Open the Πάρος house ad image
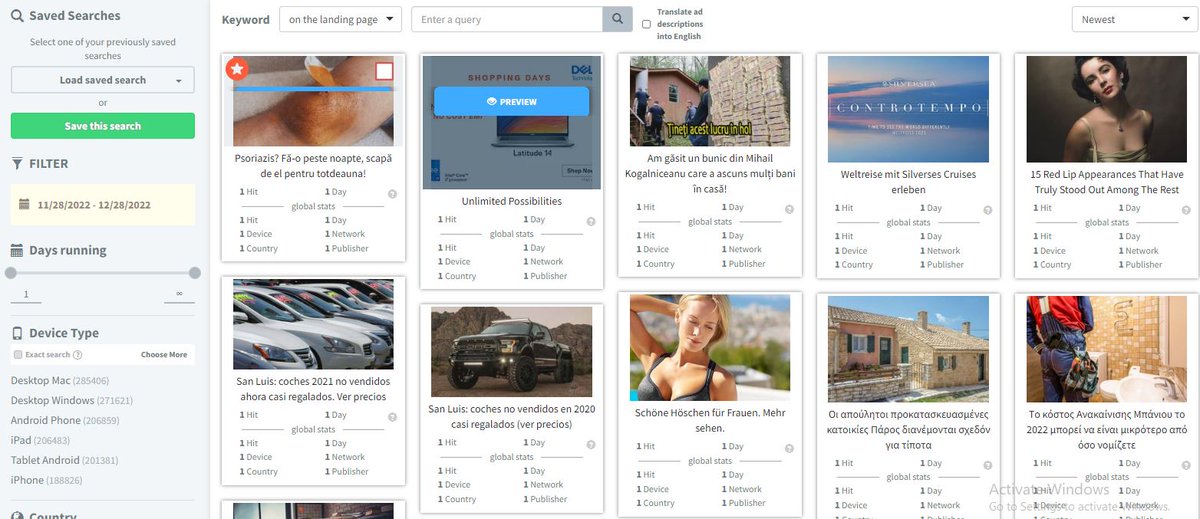 point(909,348)
